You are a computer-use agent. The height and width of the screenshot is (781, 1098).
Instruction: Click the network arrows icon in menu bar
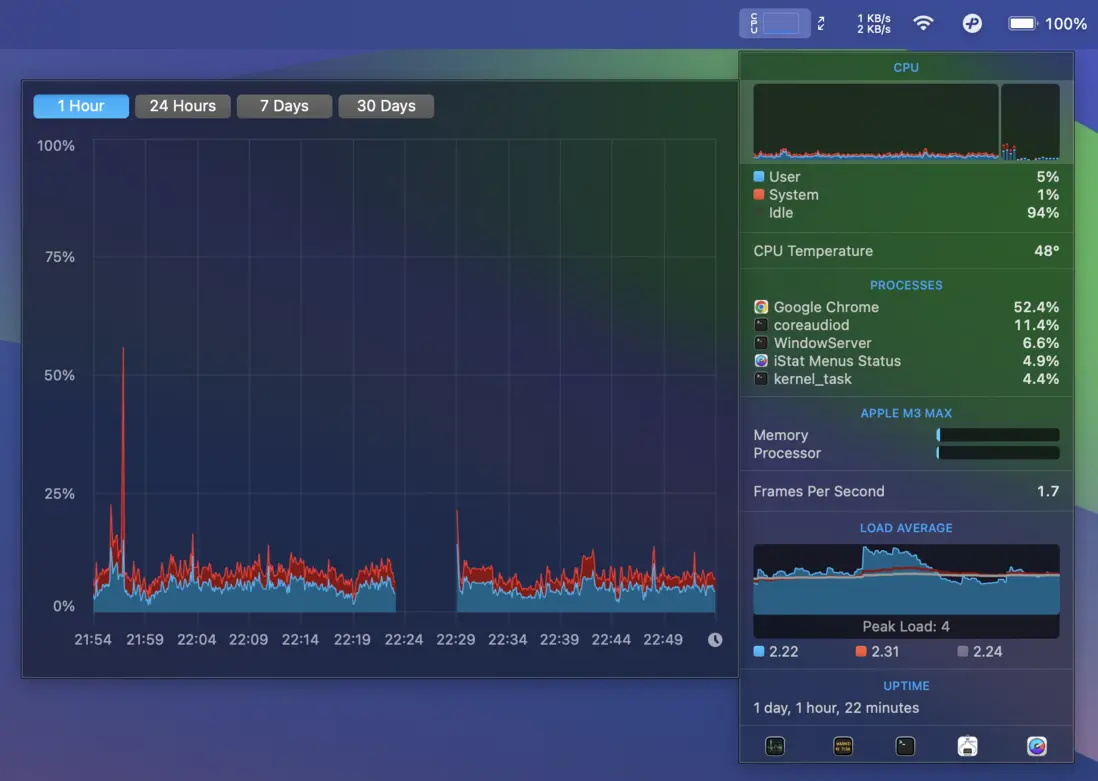(821, 23)
